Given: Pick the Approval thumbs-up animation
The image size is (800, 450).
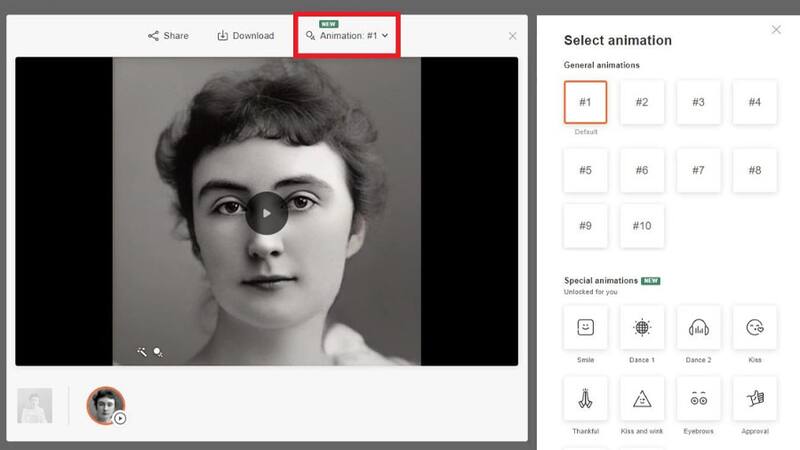Looking at the screenshot, I should pos(754,398).
